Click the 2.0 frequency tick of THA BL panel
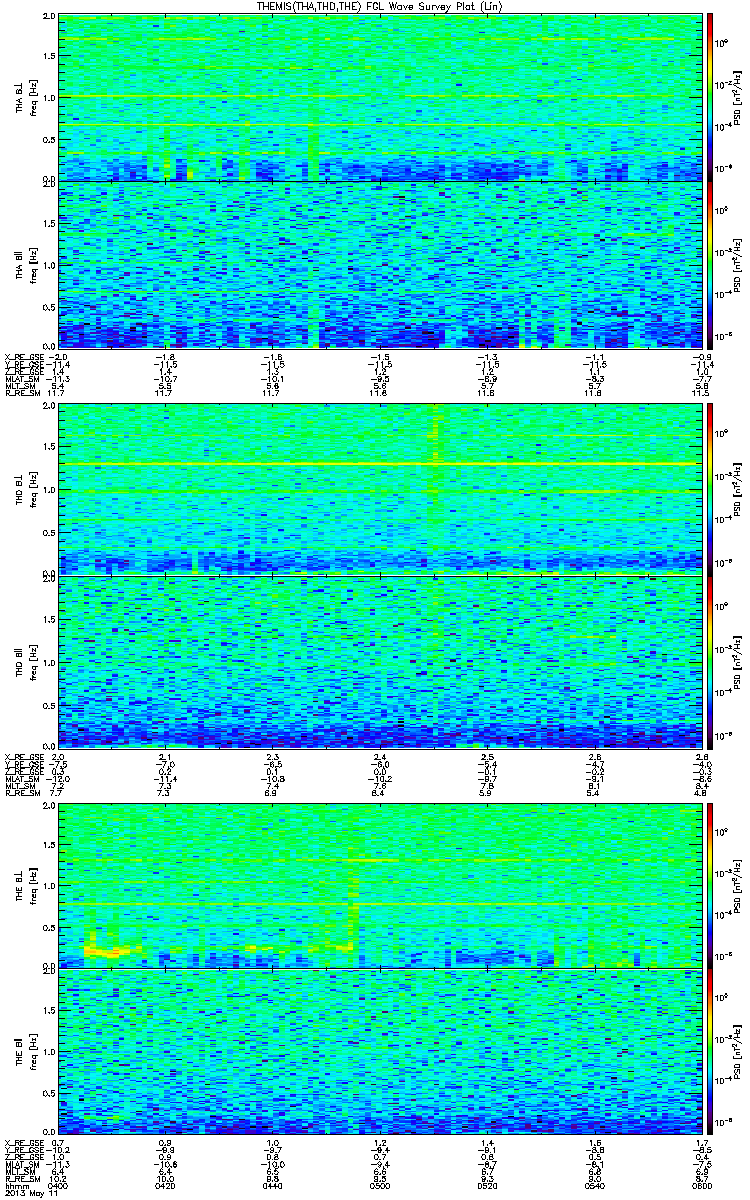This screenshot has height=1200, width=750. click(x=49, y=18)
